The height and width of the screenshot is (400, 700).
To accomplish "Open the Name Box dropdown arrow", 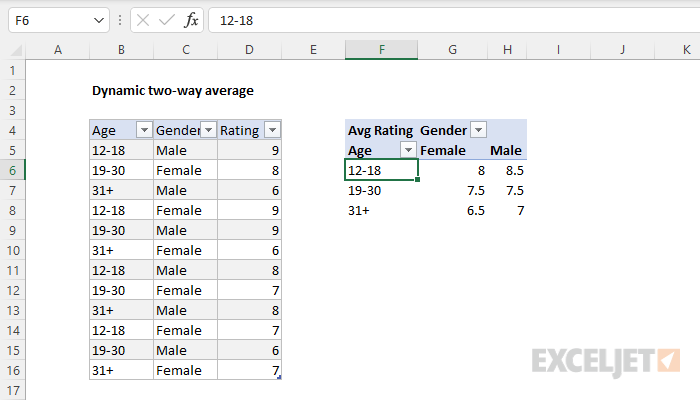I will click(x=98, y=20).
